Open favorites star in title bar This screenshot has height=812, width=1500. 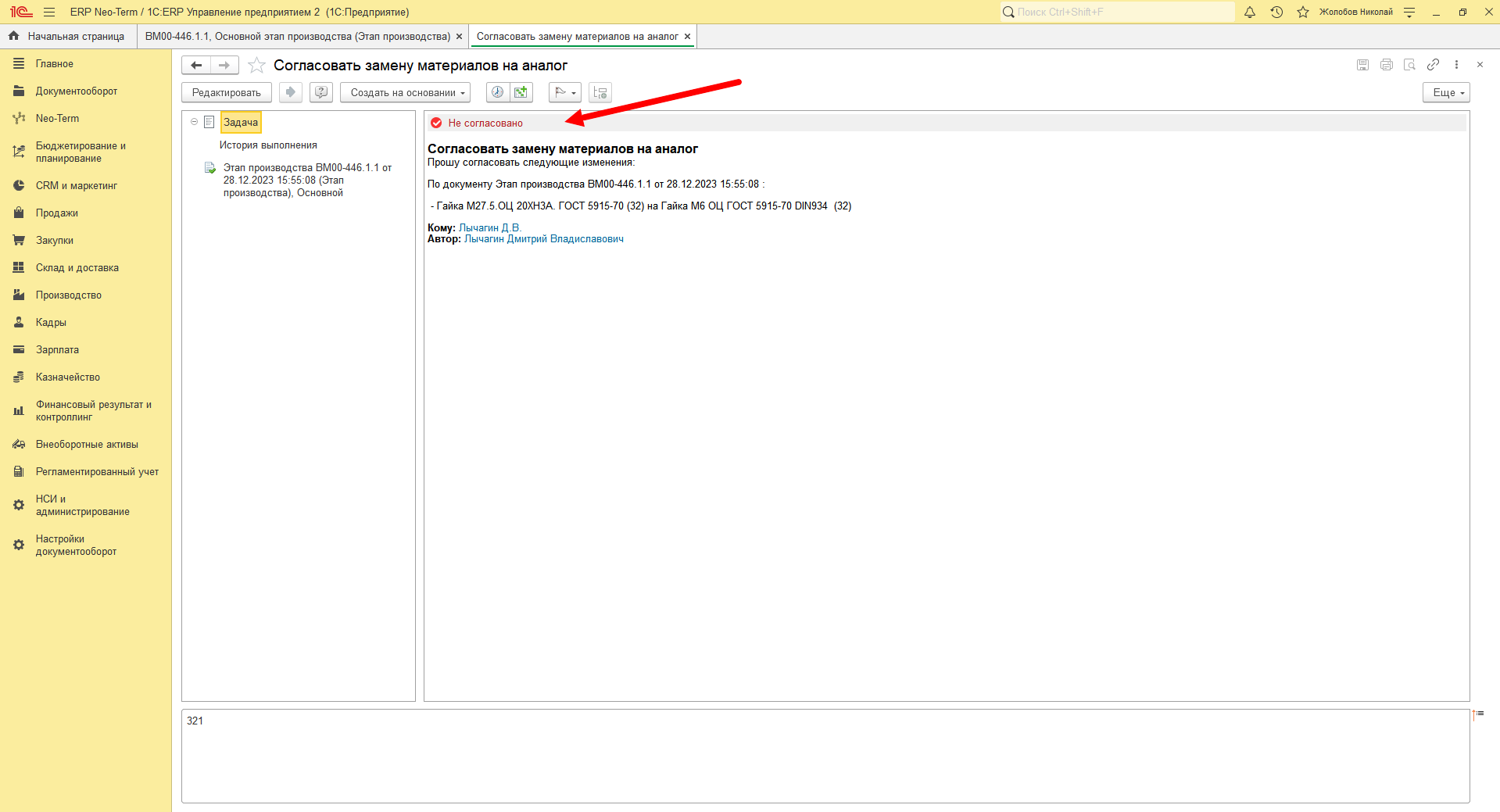point(1302,12)
